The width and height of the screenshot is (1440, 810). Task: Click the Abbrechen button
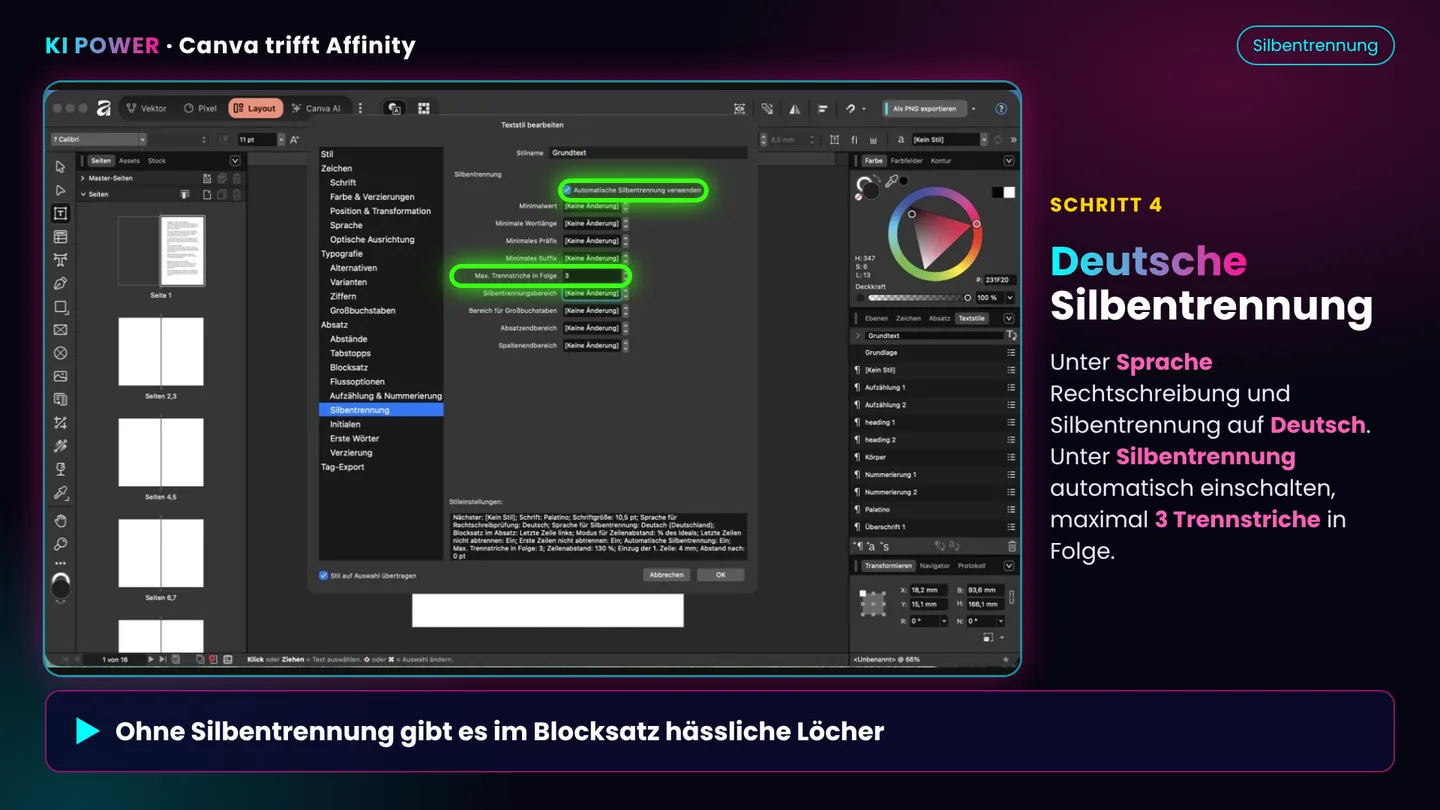(x=666, y=575)
